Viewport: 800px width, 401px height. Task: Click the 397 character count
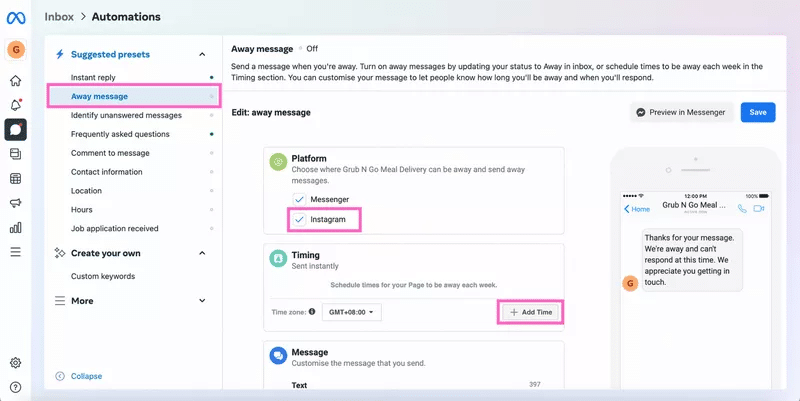[535, 384]
